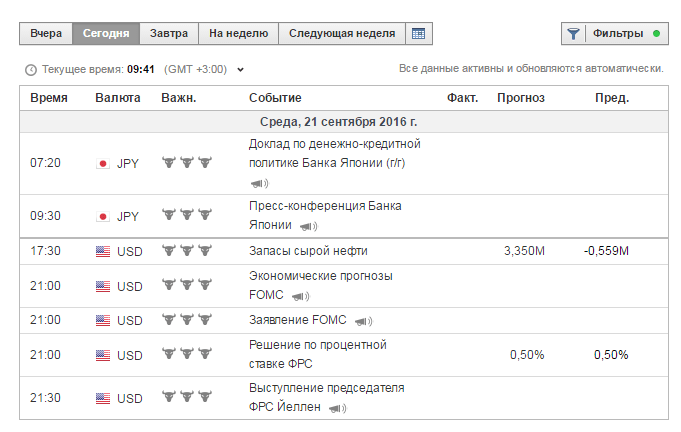Click speaker icon after ФРС Йеллен
The width and height of the screenshot is (681, 432).
click(x=337, y=408)
